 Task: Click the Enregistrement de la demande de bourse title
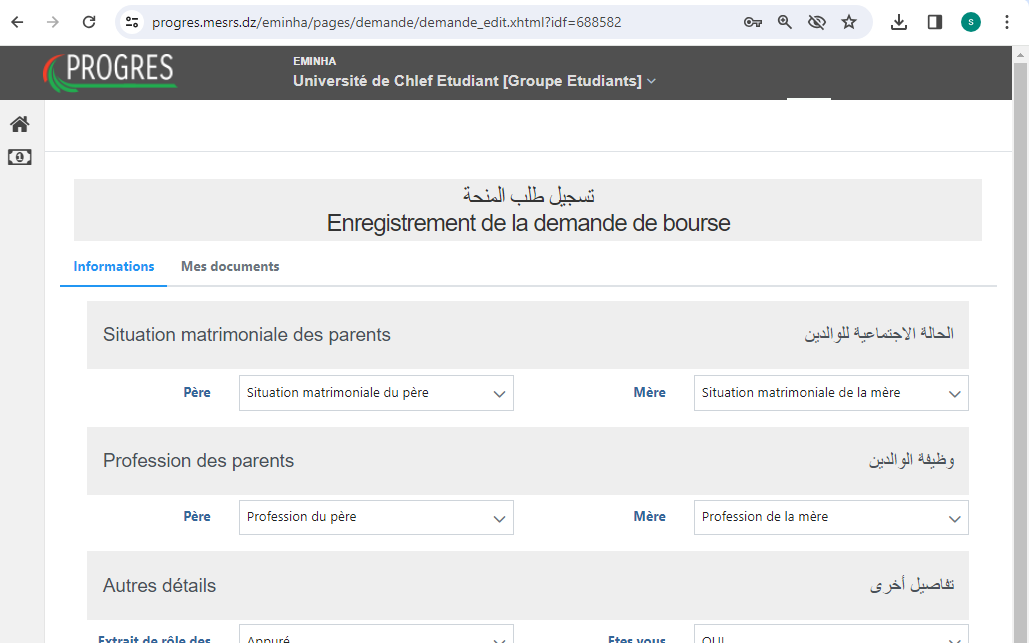pos(528,223)
